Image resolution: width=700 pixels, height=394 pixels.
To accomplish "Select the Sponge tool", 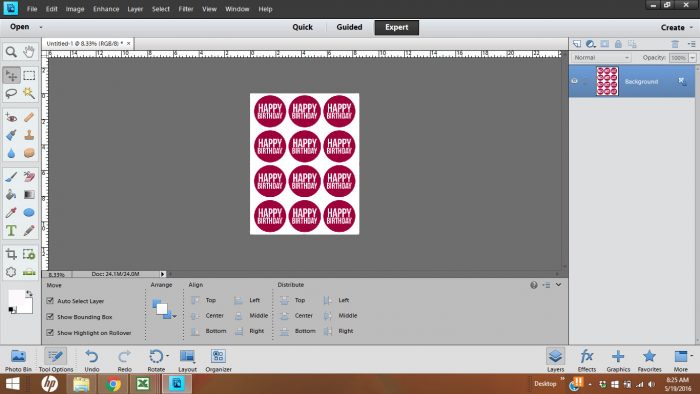I will 29,153.
